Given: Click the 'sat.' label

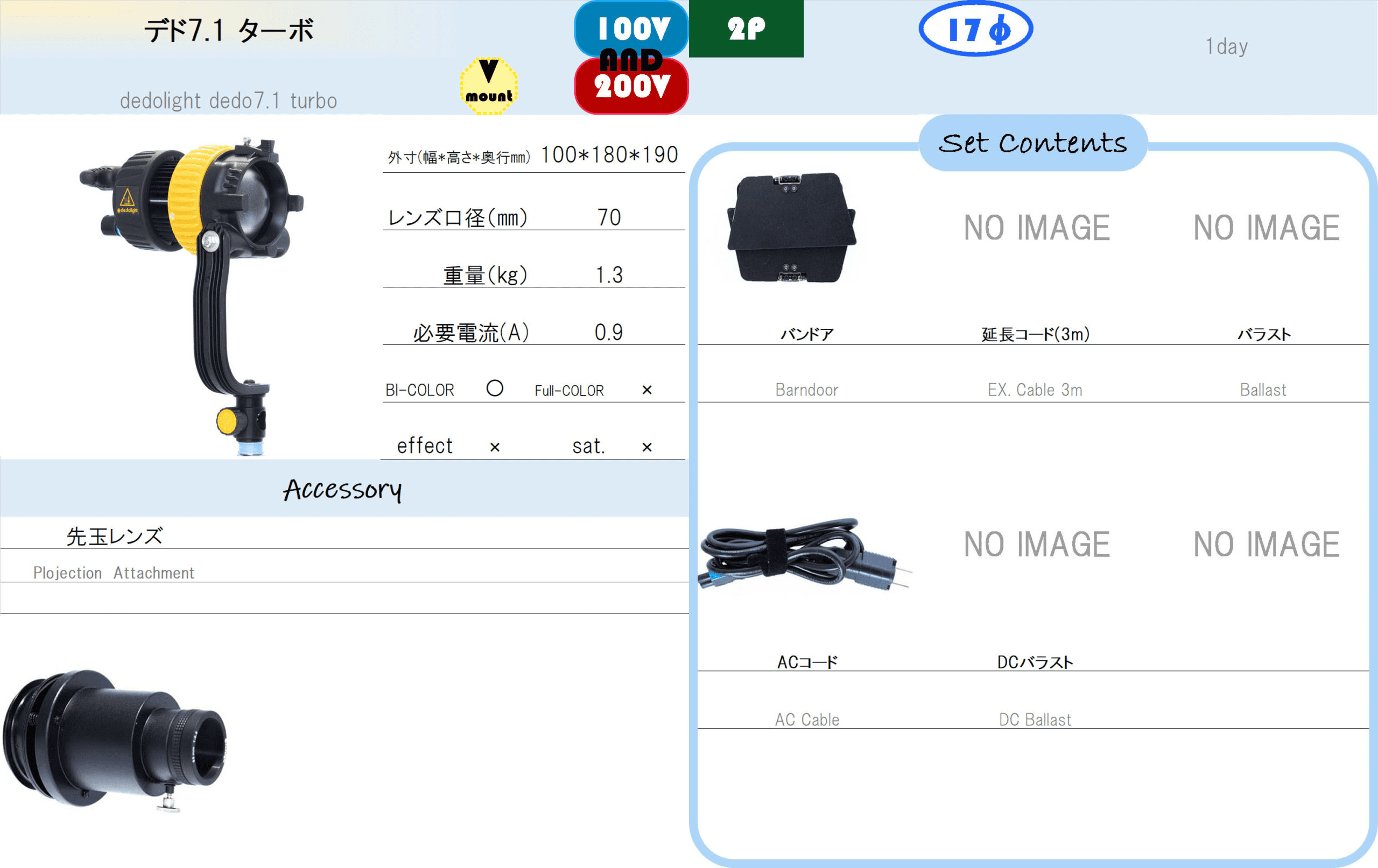Looking at the screenshot, I should click(x=589, y=446).
